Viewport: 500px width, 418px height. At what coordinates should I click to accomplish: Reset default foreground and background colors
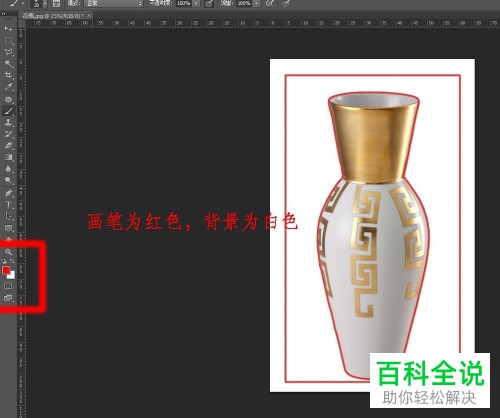point(4,261)
